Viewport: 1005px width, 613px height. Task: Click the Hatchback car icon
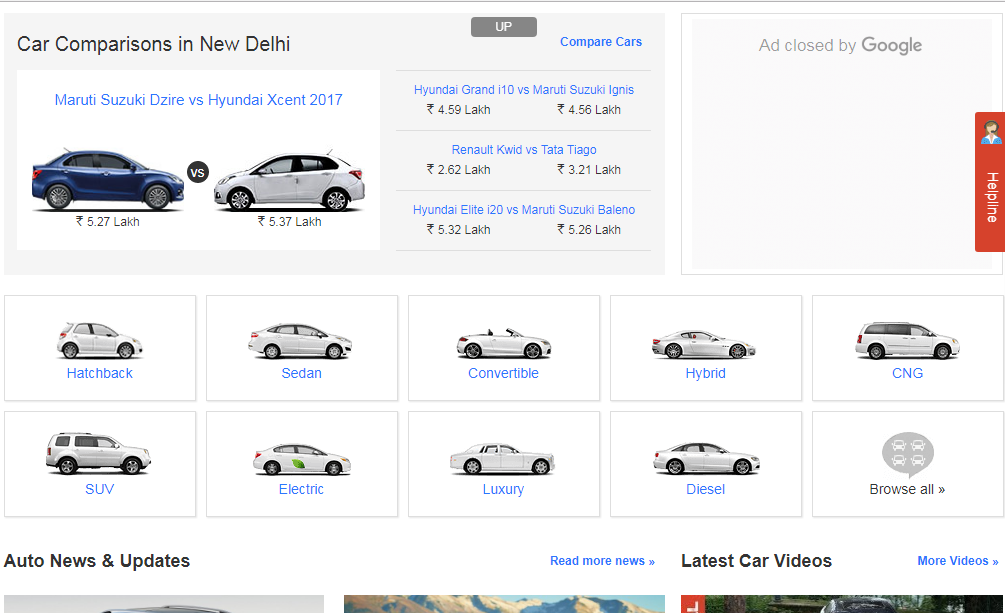[99, 340]
